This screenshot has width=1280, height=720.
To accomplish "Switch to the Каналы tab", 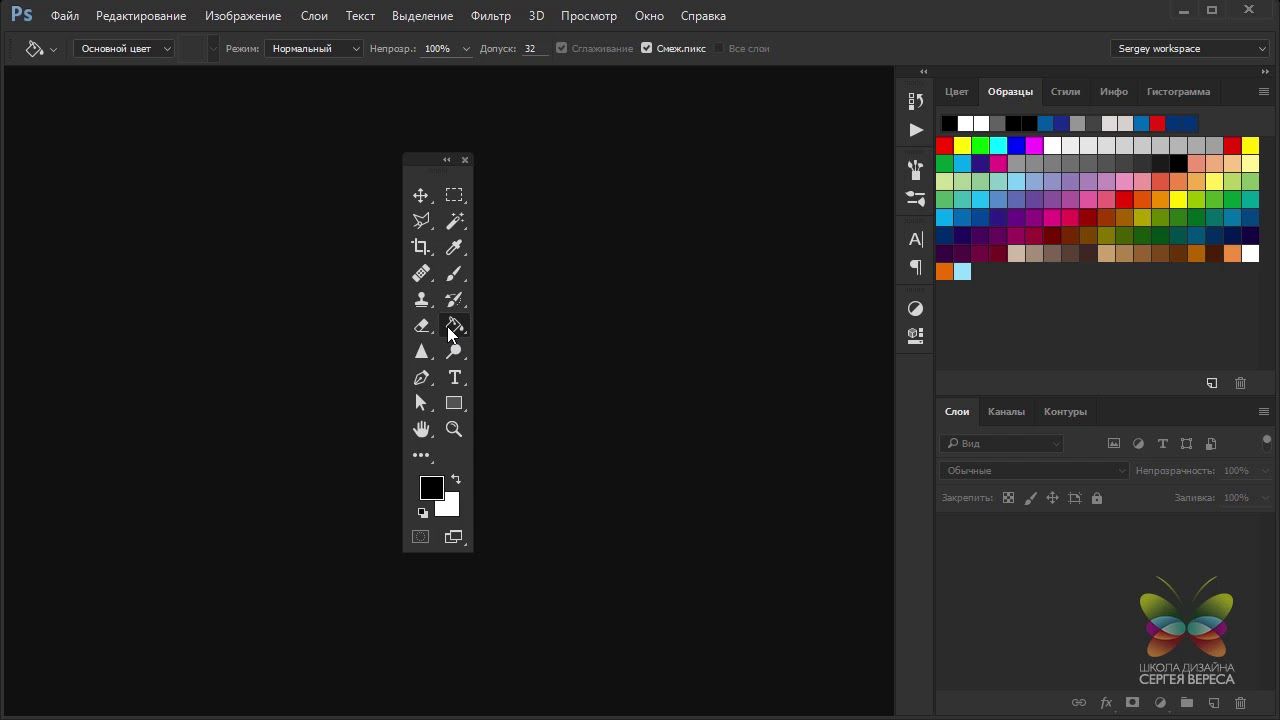I will click(1006, 411).
